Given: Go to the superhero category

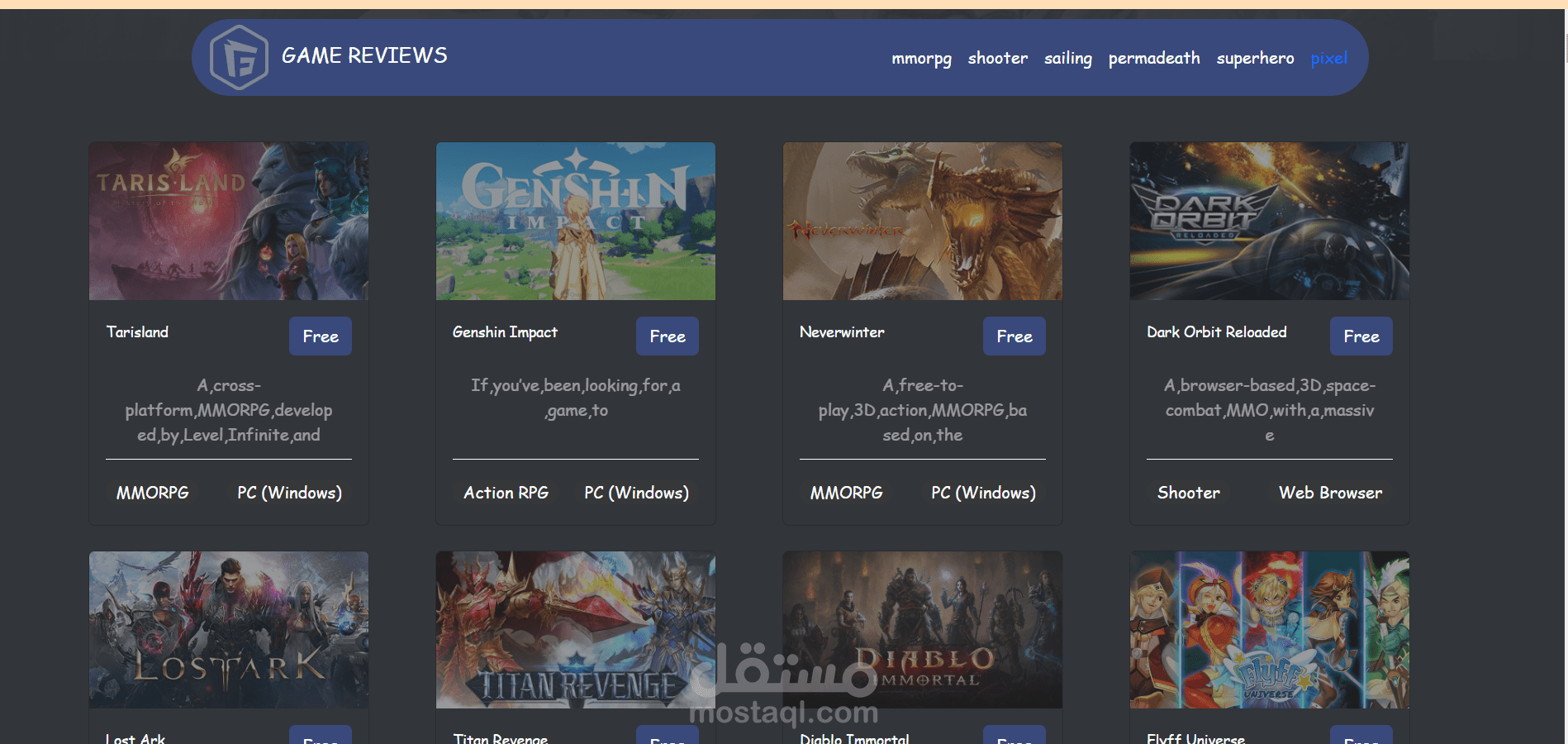Looking at the screenshot, I should [x=1255, y=58].
